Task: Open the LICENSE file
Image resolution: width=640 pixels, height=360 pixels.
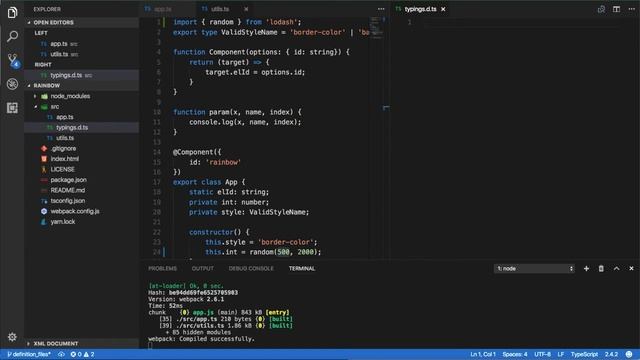Action: pyautogui.click(x=82, y=169)
